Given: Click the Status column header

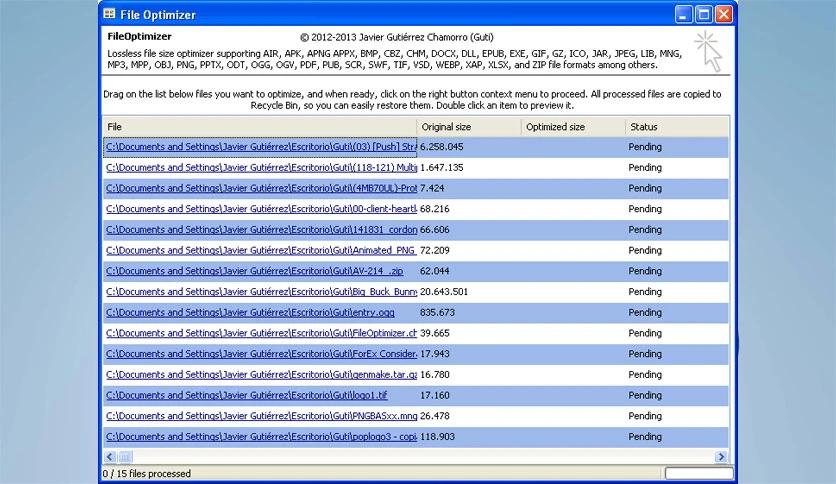Looking at the screenshot, I should pyautogui.click(x=677, y=127).
